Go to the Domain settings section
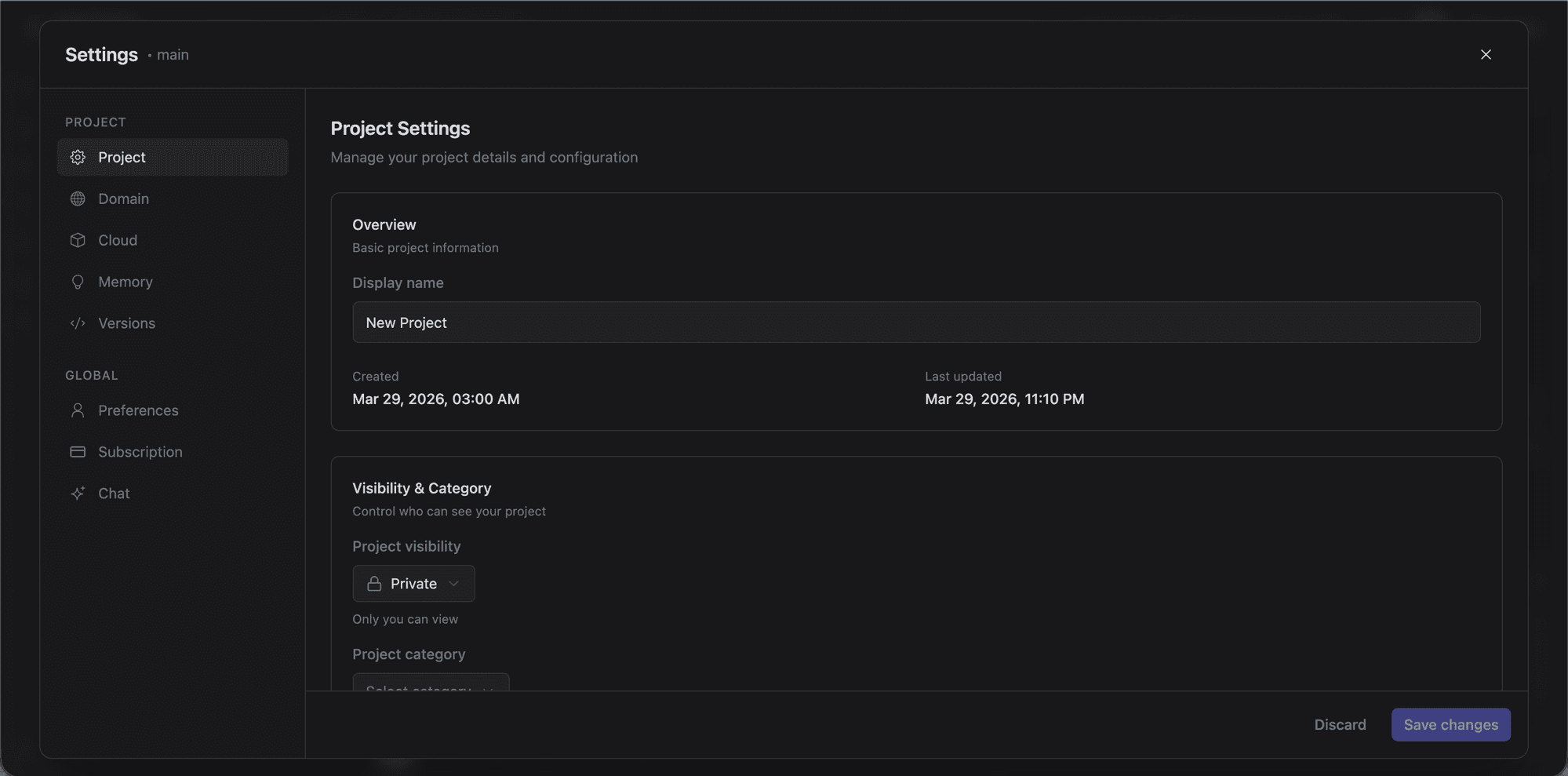This screenshot has height=776, width=1568. (173, 199)
